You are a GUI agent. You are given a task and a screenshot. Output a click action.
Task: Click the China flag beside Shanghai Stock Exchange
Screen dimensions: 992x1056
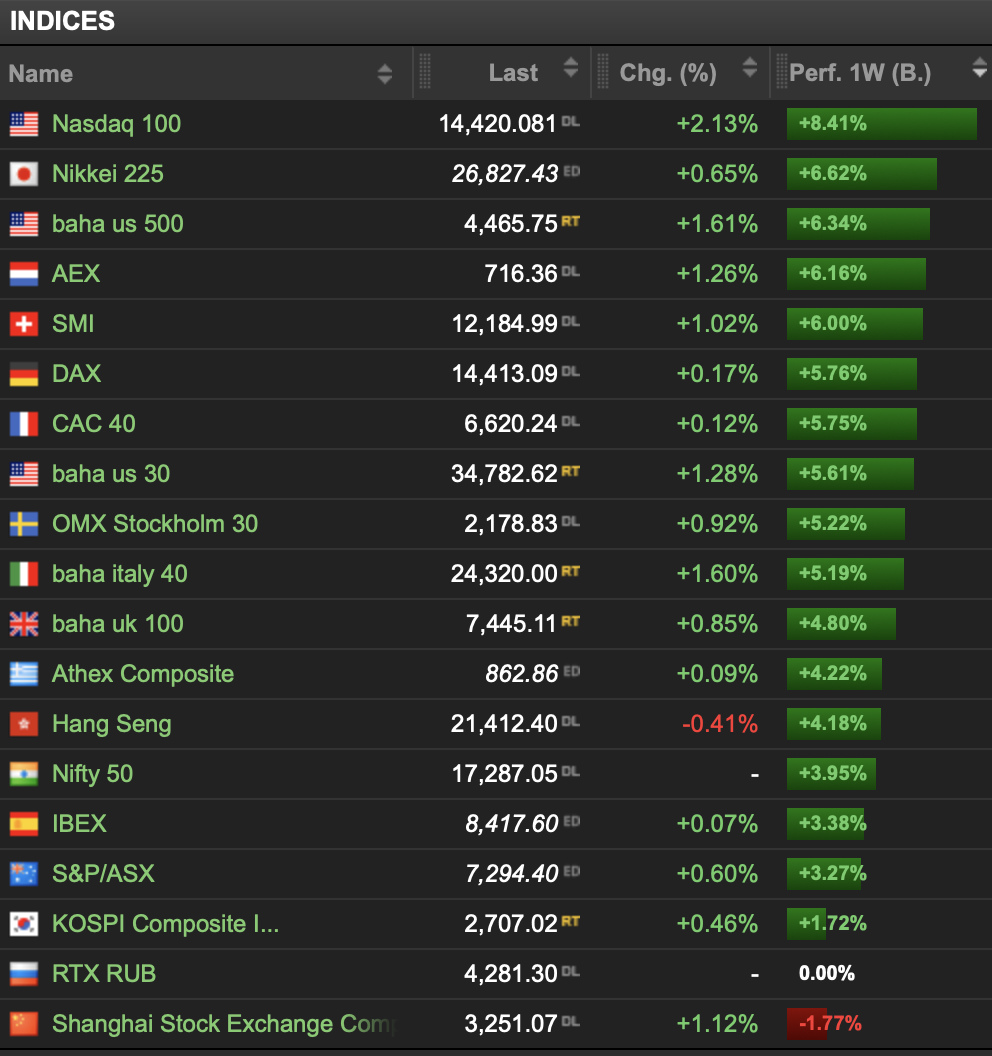[x=24, y=1024]
